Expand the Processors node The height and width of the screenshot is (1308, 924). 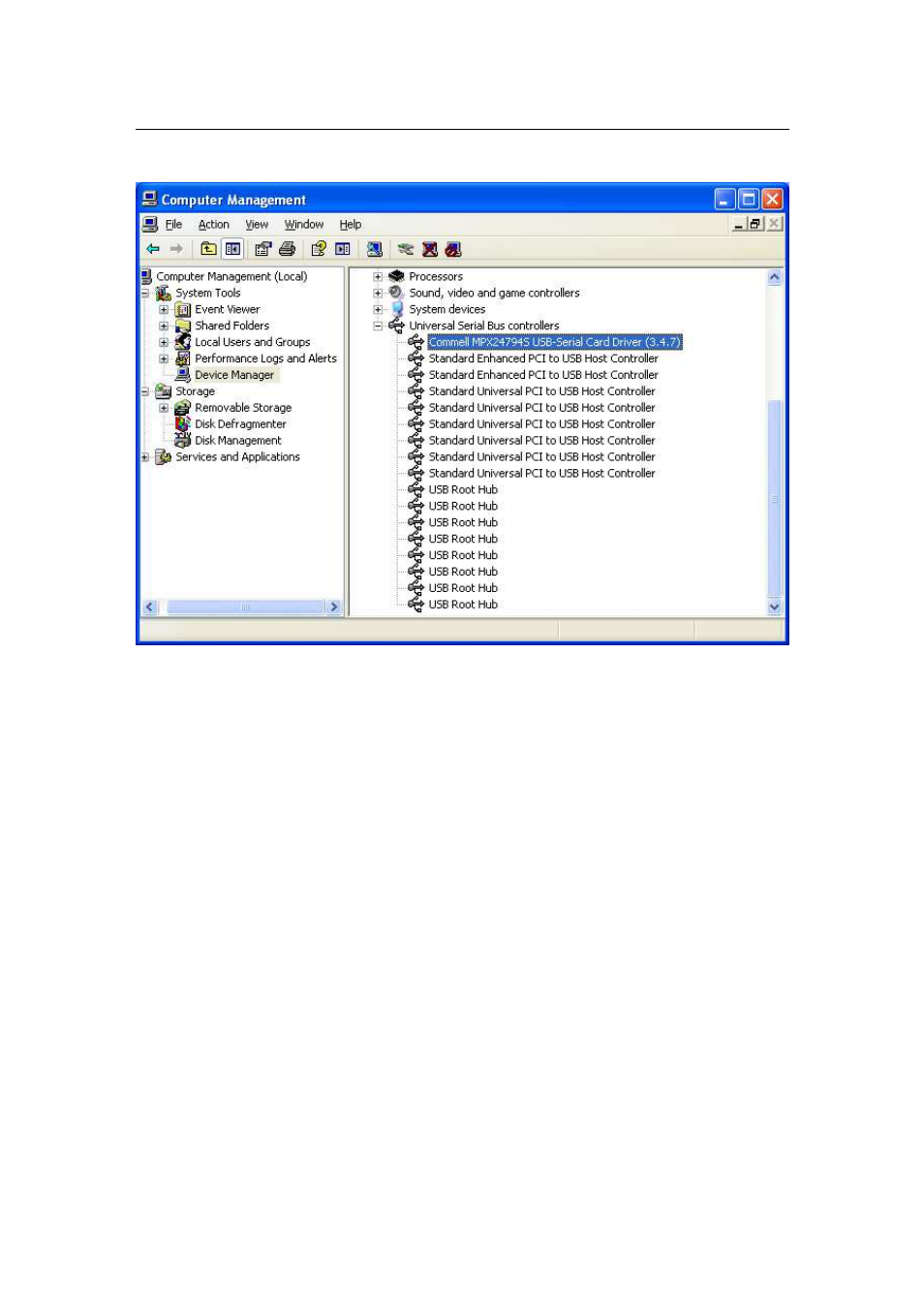[x=378, y=277]
